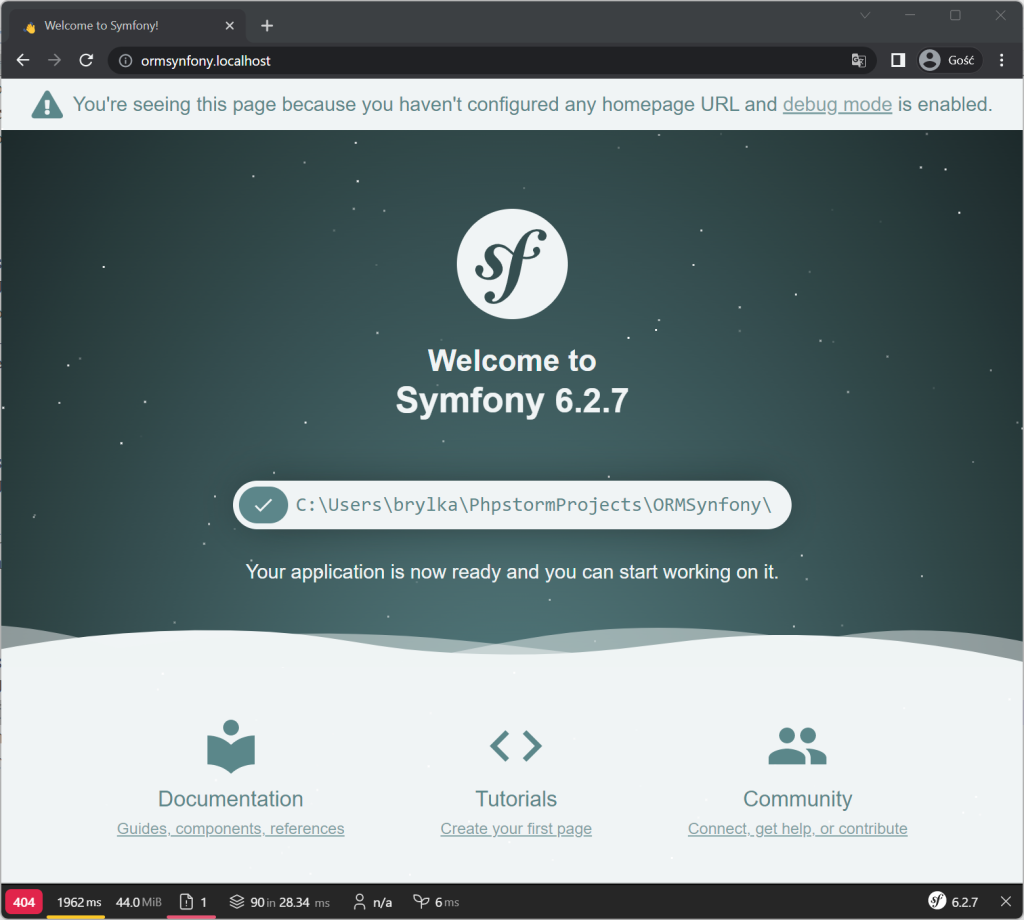Click the address bar URL field
The image size is (1024, 920).
tap(490, 61)
